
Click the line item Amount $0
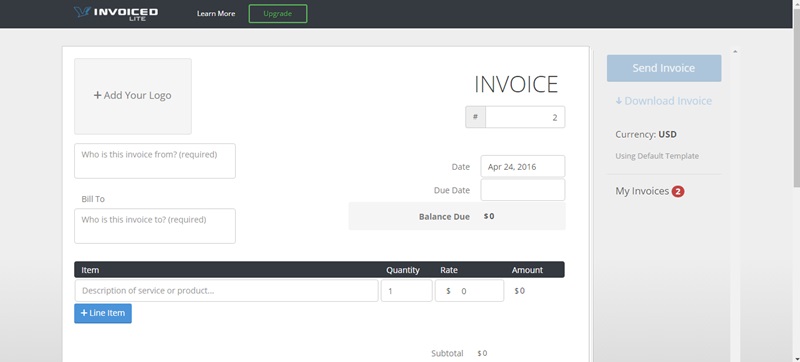[x=519, y=291]
